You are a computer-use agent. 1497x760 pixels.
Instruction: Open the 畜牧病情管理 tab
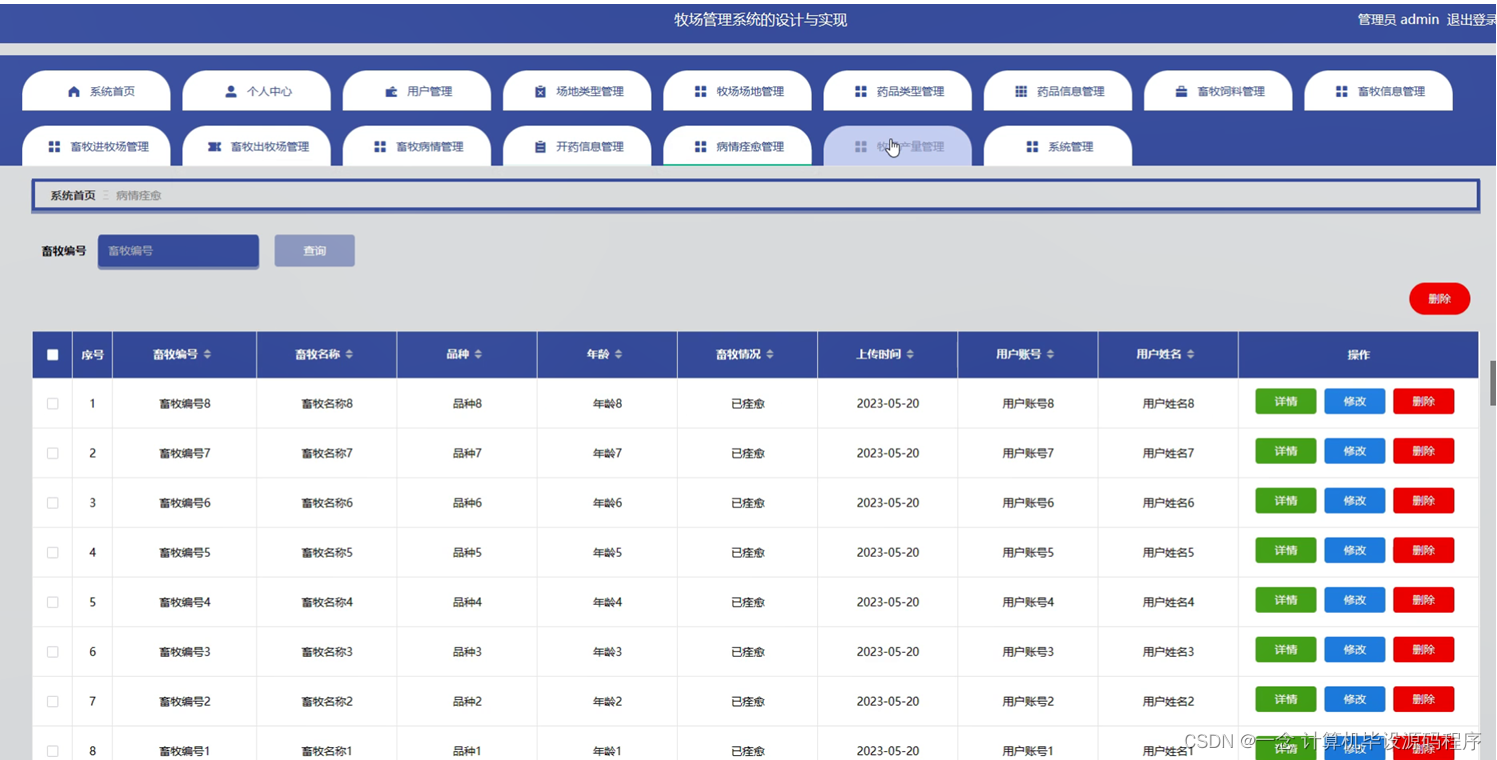pyautogui.click(x=417, y=147)
